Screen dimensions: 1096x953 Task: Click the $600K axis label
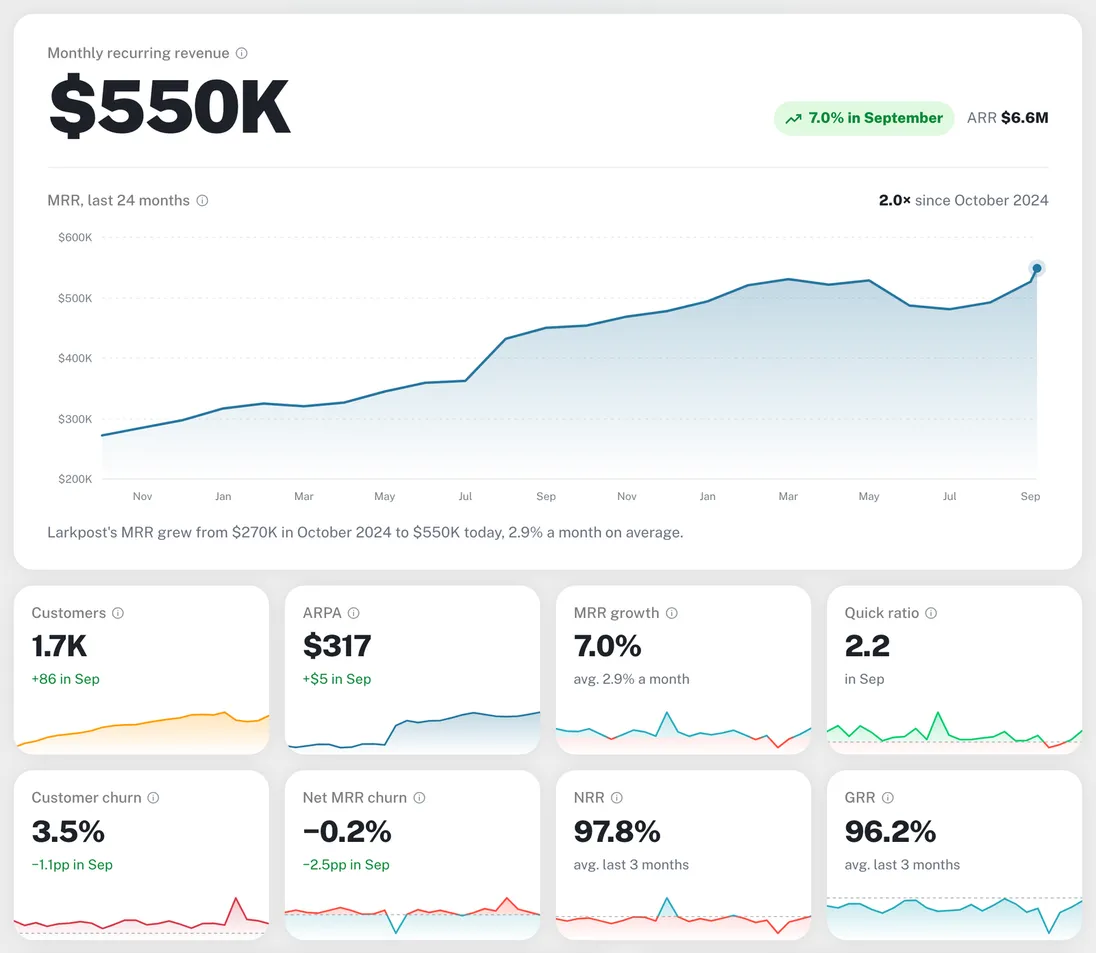click(x=75, y=238)
